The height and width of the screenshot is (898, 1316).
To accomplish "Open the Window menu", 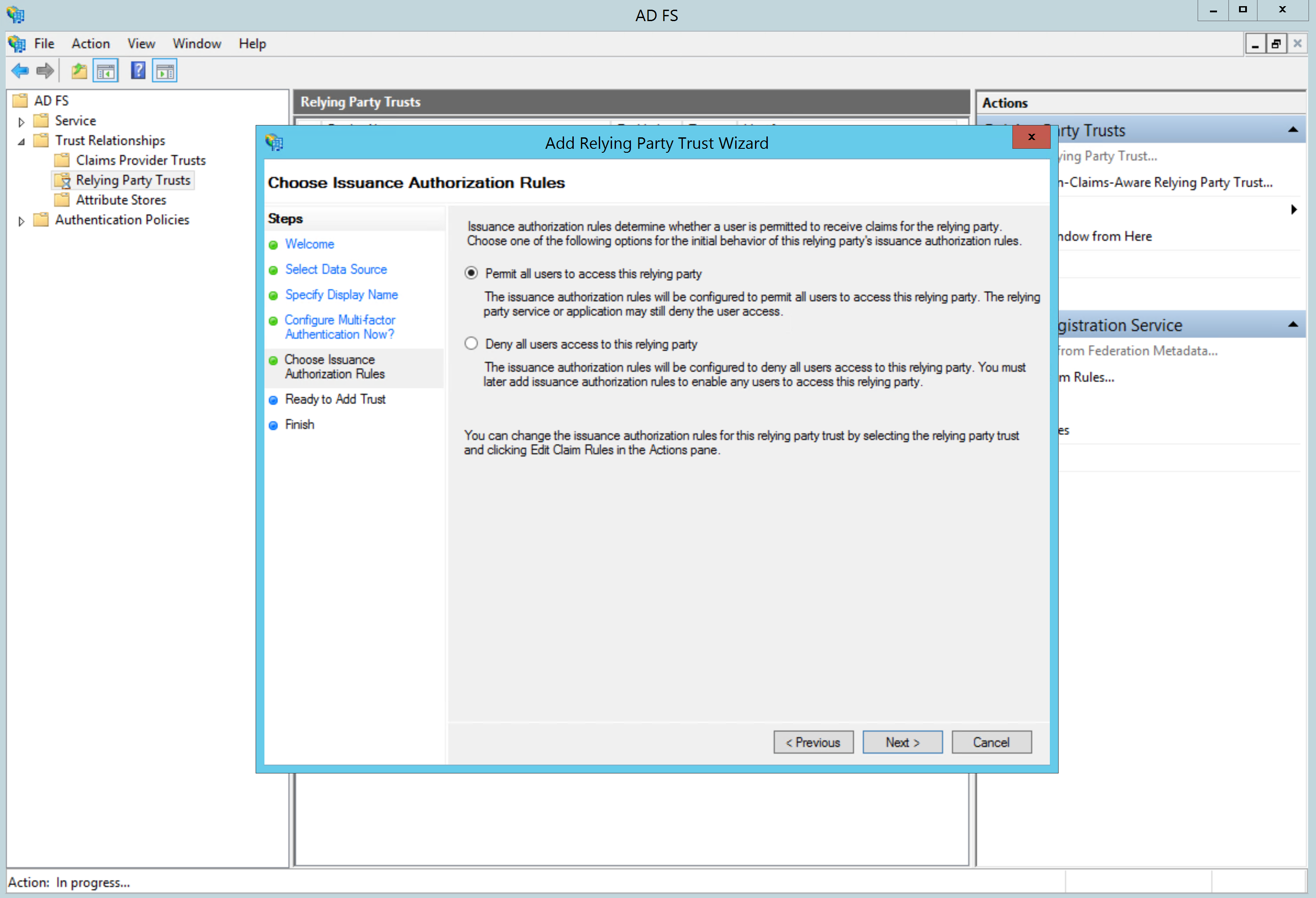I will tap(197, 44).
